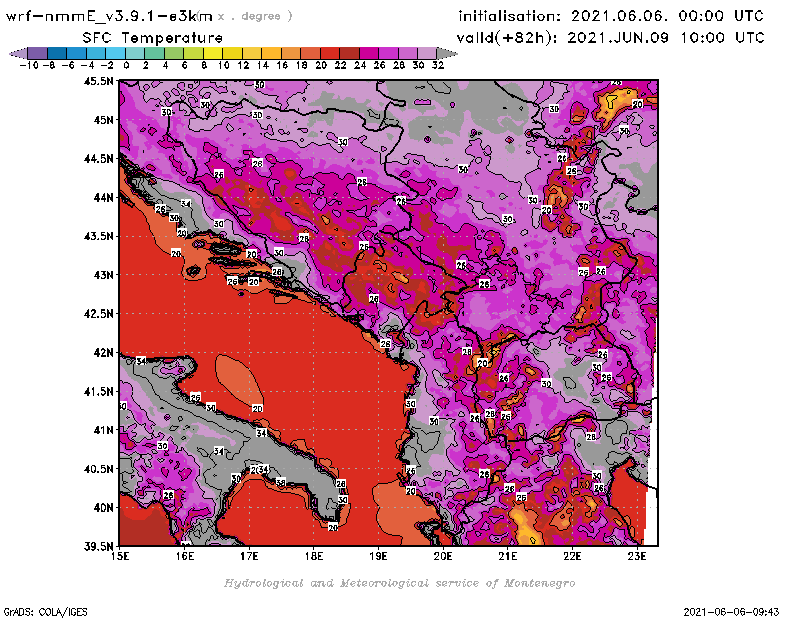
Task: Click the '42.5N' latitude axis label
Action: [98, 314]
